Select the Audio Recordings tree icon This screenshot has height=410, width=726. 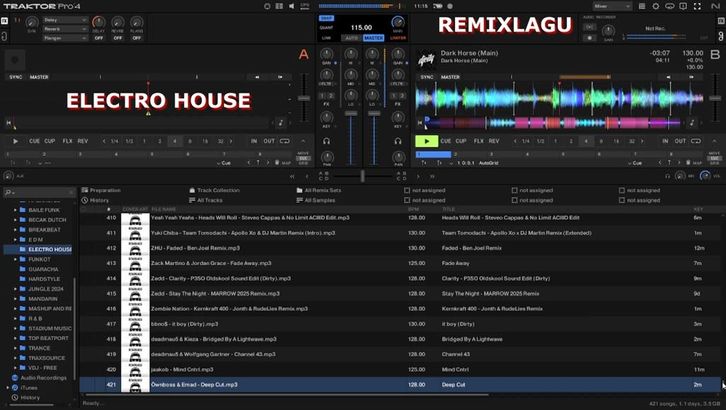click(16, 377)
